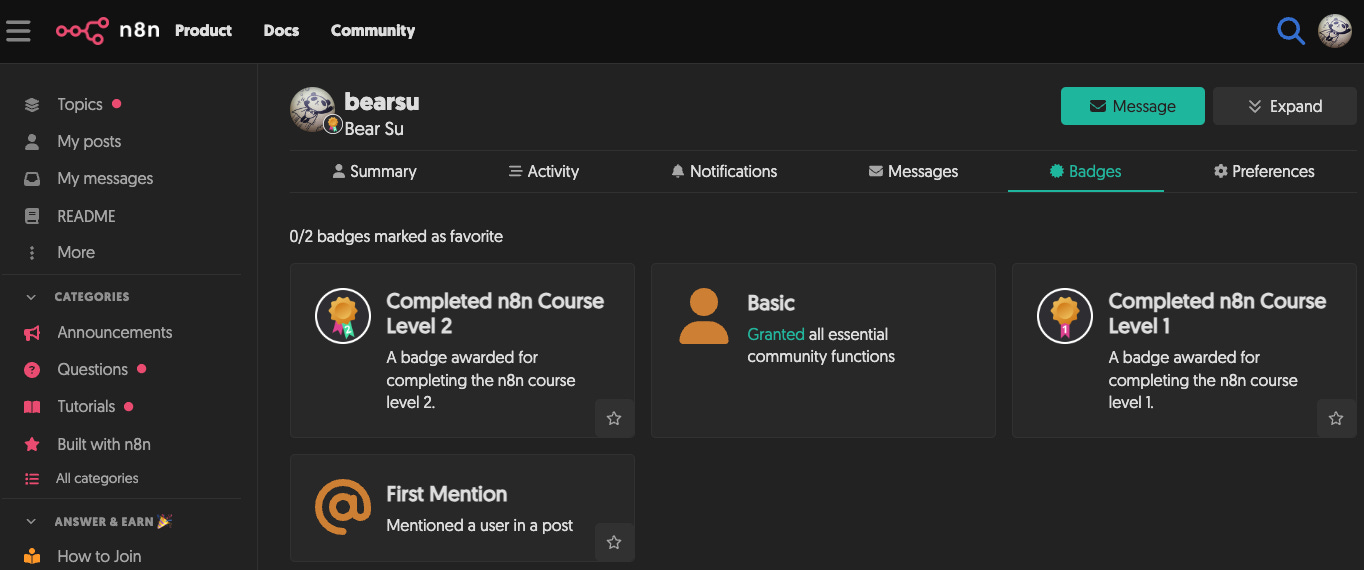Click the bearsu profile avatar picture
This screenshot has width=1364, height=570.
(312, 109)
